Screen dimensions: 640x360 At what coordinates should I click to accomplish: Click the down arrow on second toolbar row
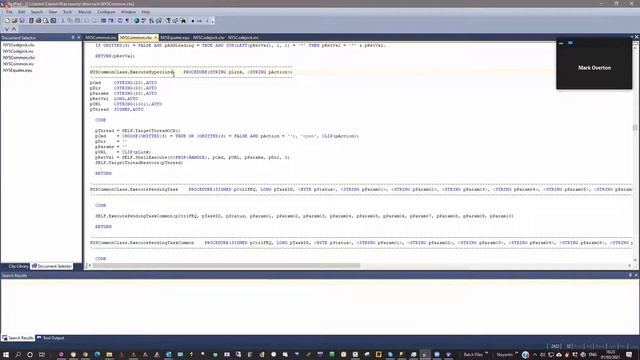pyautogui.click(x=7, y=29)
